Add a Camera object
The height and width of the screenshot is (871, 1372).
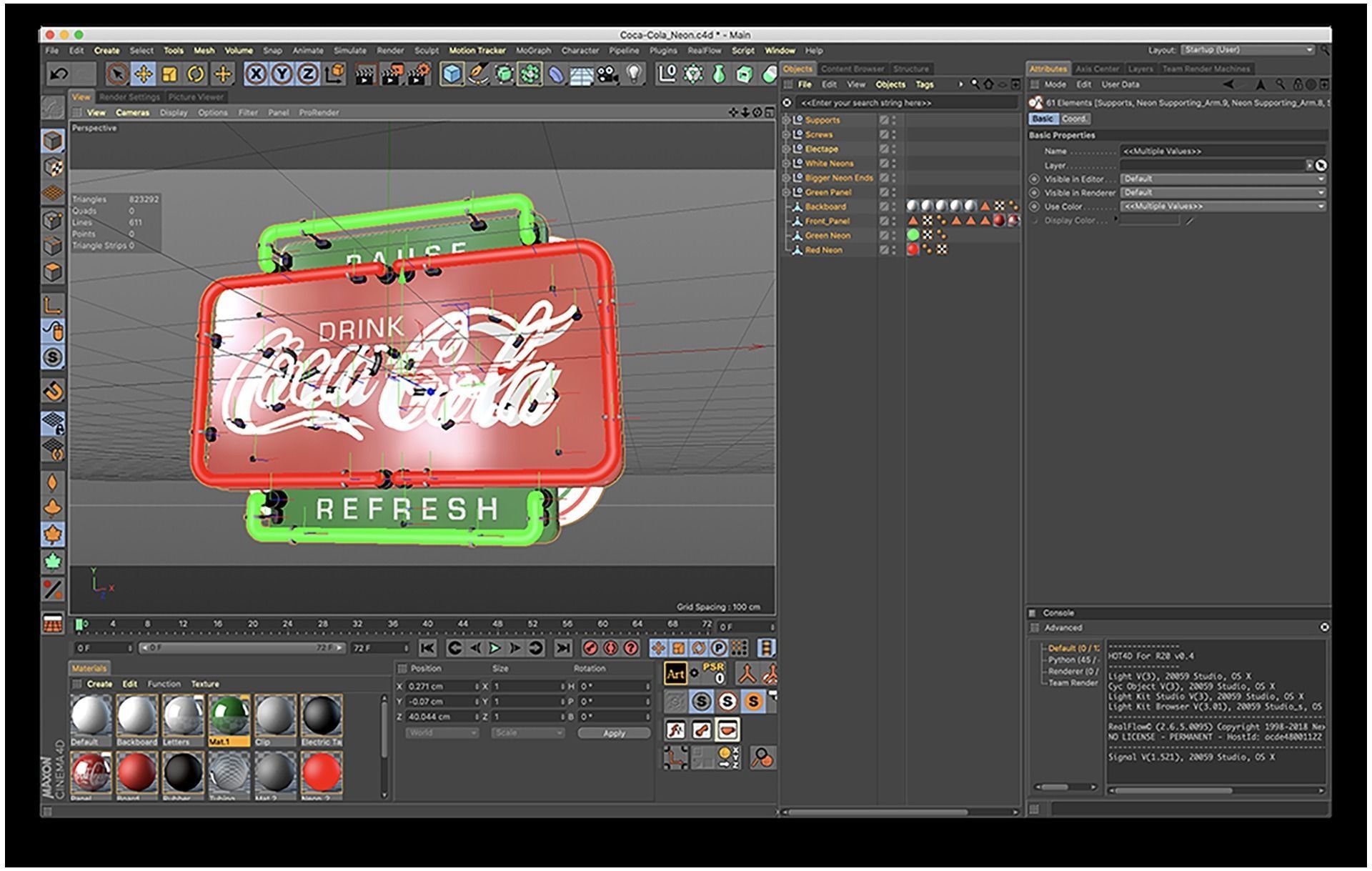point(607,74)
